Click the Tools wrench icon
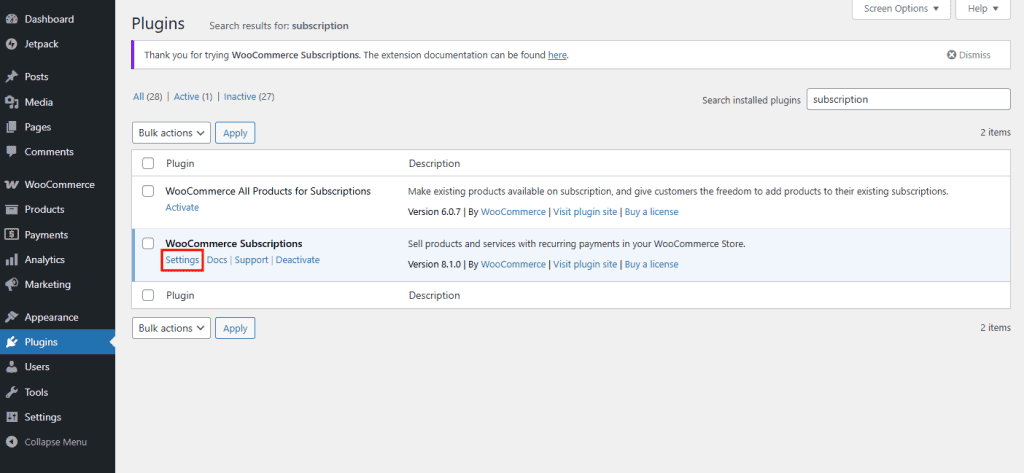1024x473 pixels. 11,392
